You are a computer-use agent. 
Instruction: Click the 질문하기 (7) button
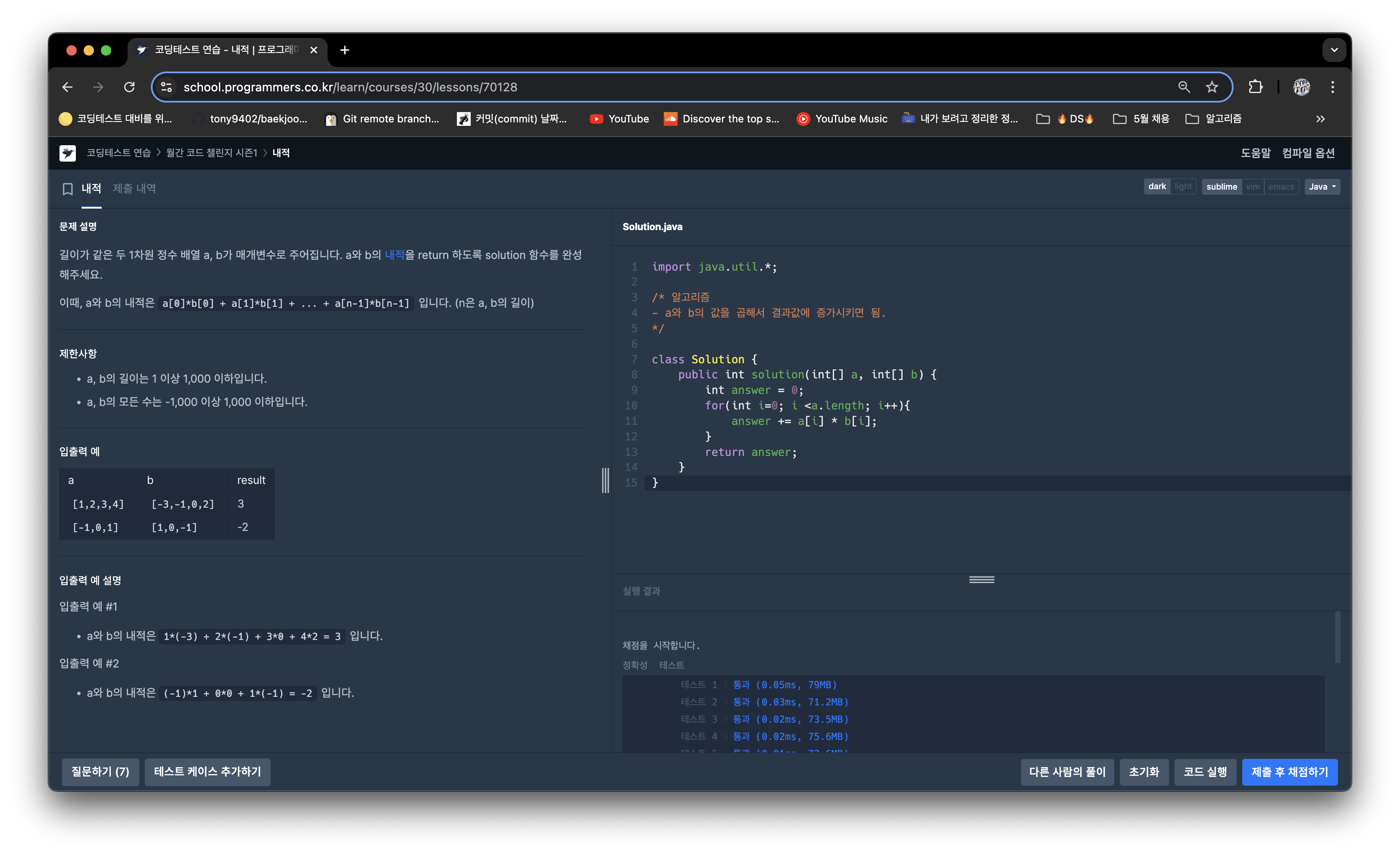[x=100, y=771]
